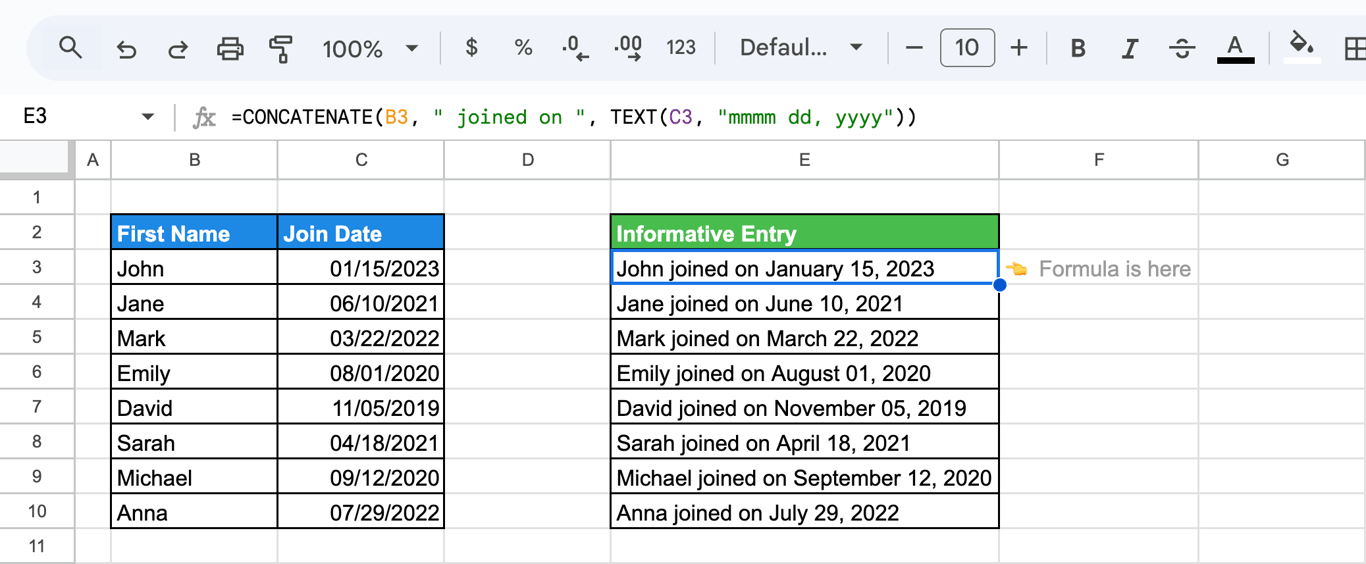The height and width of the screenshot is (564, 1366).
Task: Redo the last action
Action: (178, 48)
